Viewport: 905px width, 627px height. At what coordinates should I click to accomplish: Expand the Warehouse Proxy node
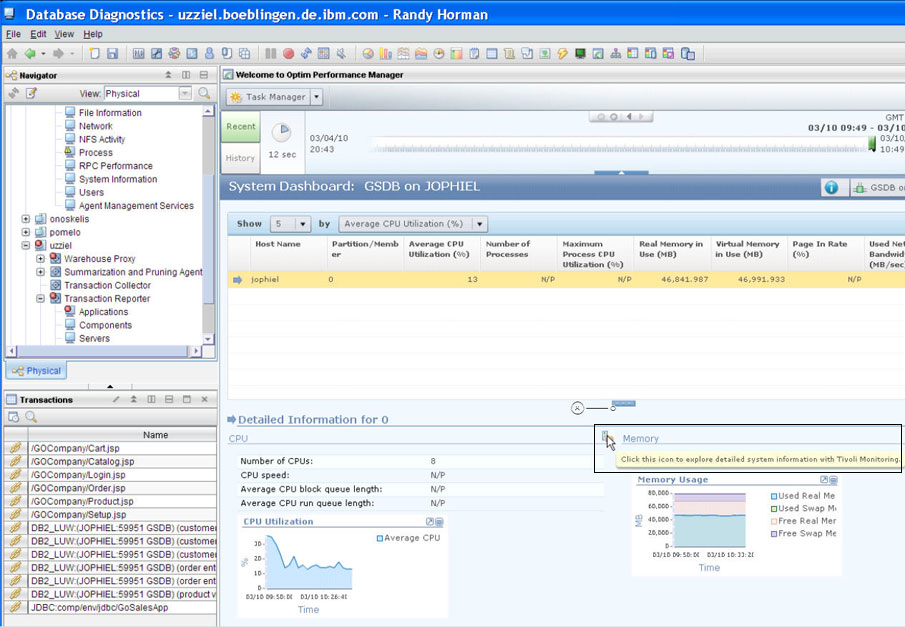coord(40,259)
